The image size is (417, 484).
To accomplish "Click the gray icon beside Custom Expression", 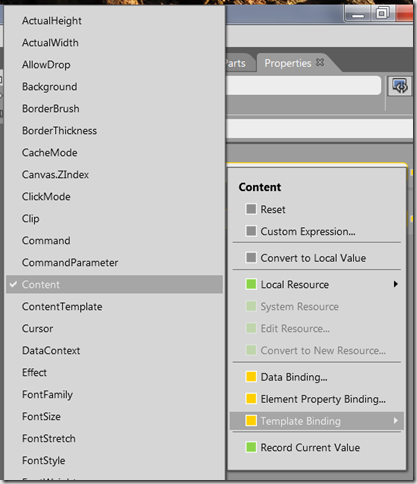I will click(x=251, y=231).
